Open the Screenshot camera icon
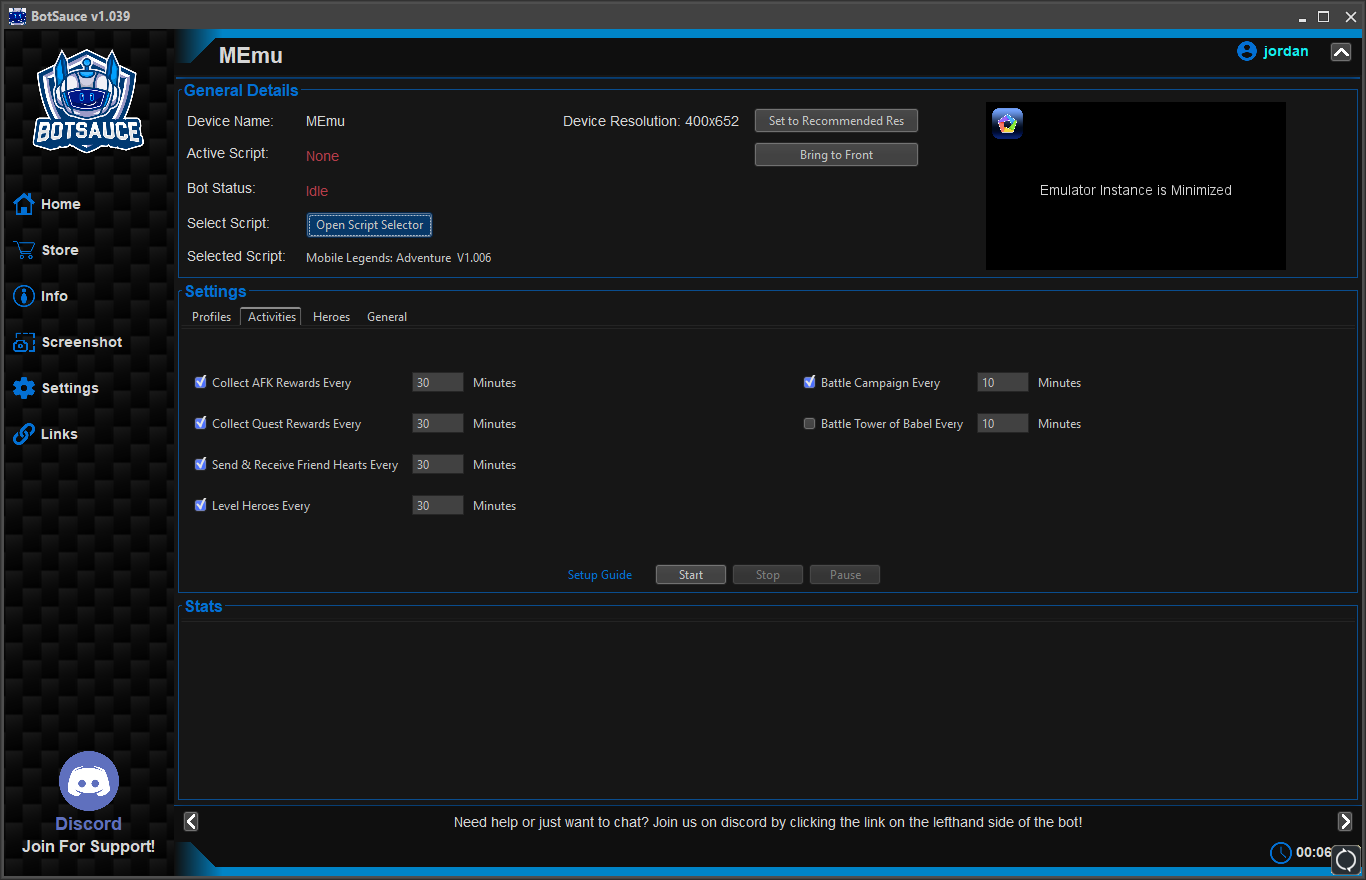The image size is (1366, 880). (24, 343)
